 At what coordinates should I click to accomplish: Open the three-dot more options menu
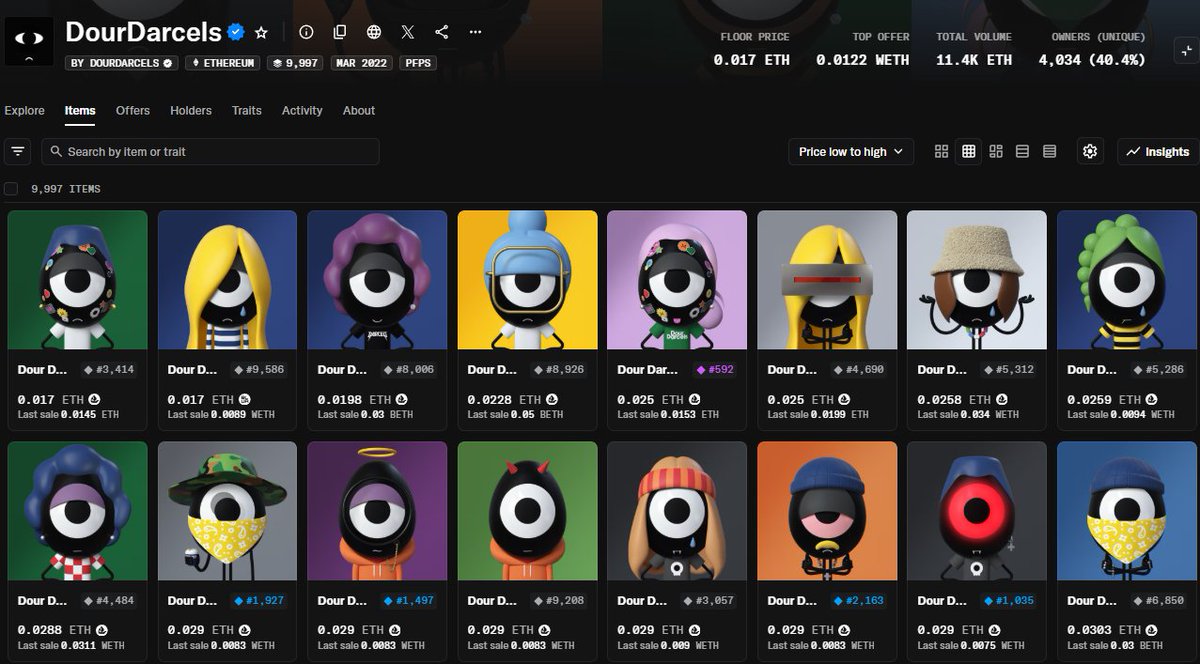coord(475,32)
